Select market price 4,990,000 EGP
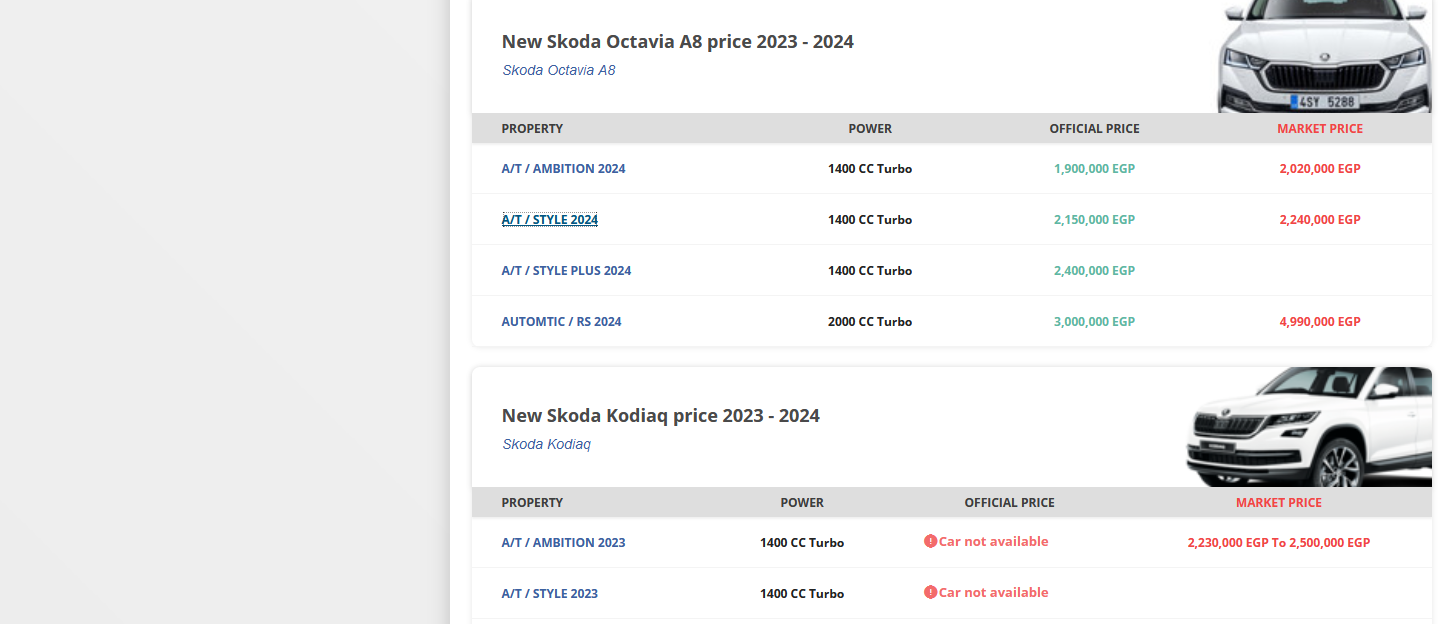The width and height of the screenshot is (1446, 624). click(1320, 322)
